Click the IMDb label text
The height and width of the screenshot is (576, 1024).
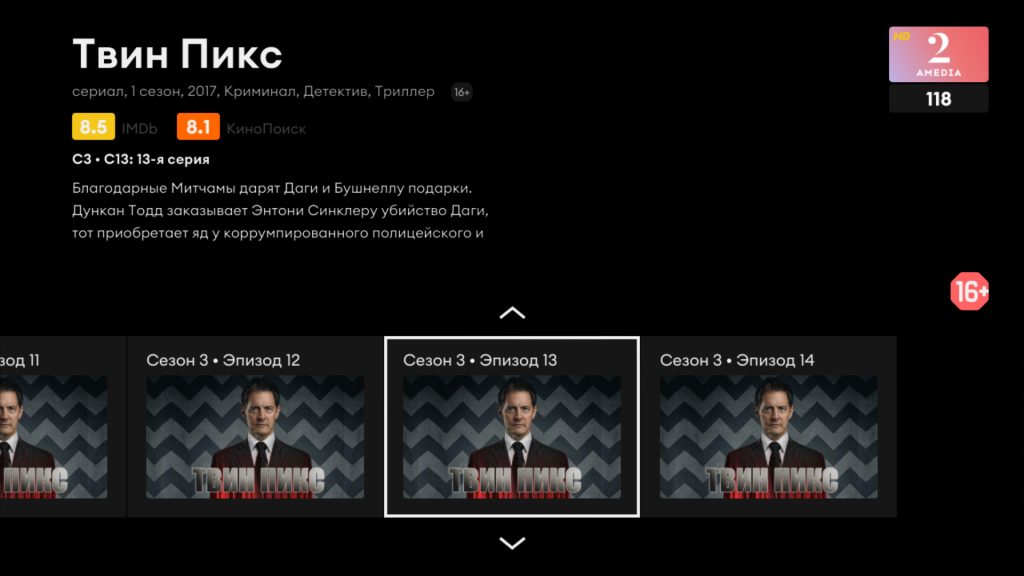click(139, 129)
